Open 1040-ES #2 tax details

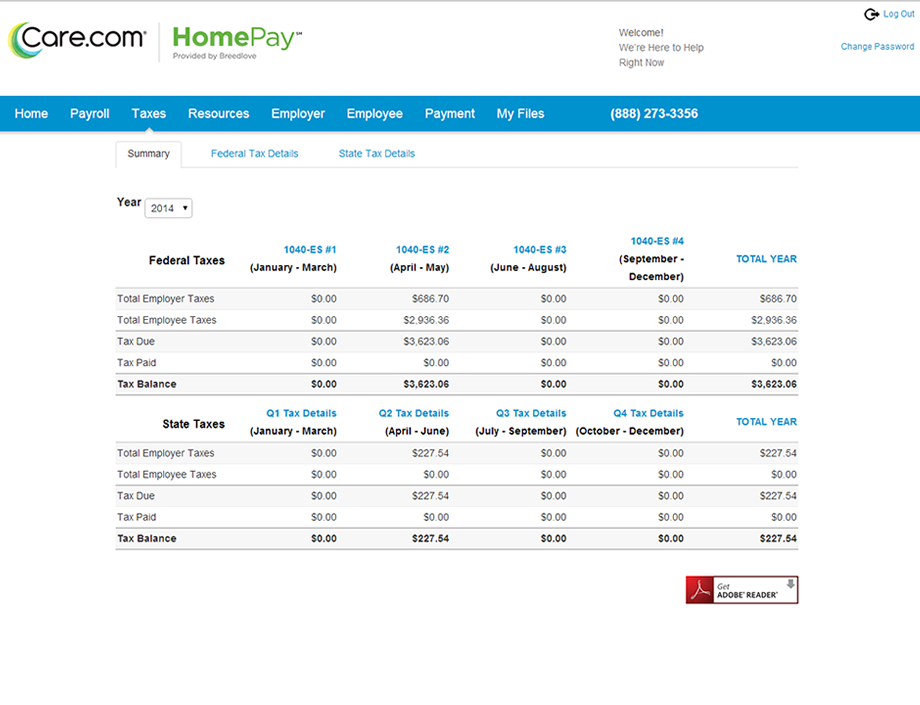[422, 249]
